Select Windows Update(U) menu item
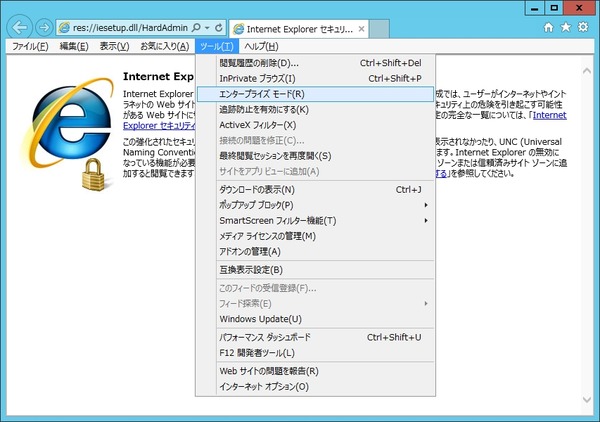 (315, 319)
